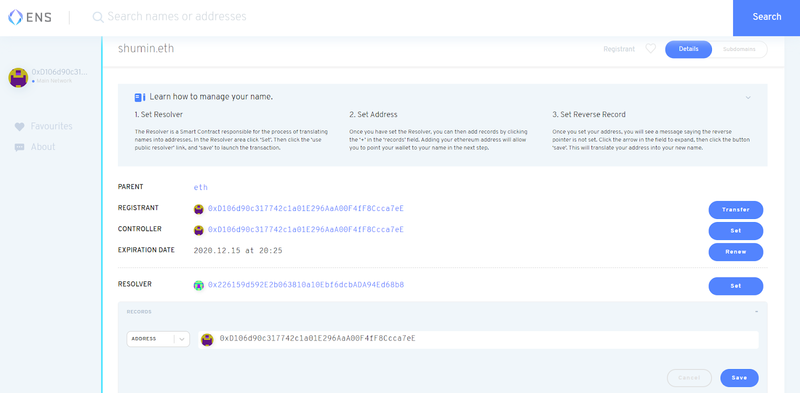
Task: Open the Controller address link
Action: tap(306, 230)
